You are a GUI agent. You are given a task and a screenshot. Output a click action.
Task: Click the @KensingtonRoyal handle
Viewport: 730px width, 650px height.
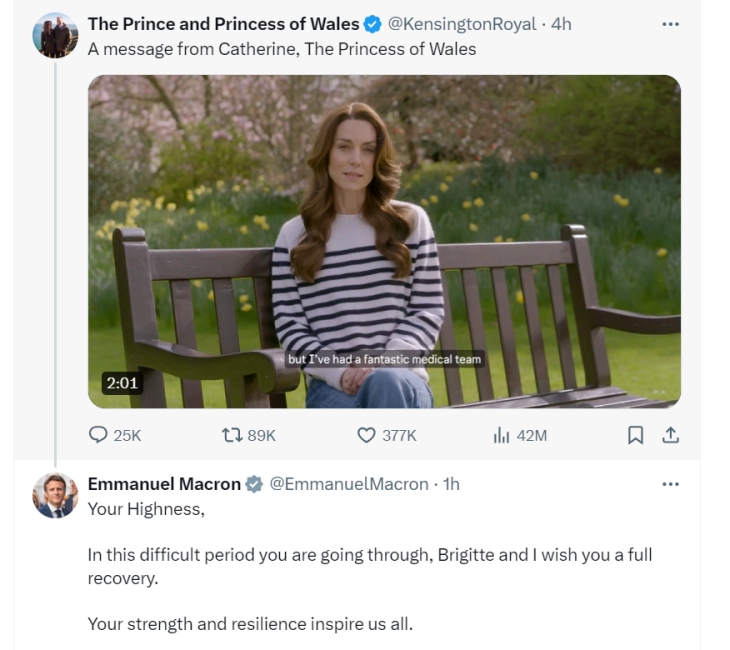pos(461,24)
